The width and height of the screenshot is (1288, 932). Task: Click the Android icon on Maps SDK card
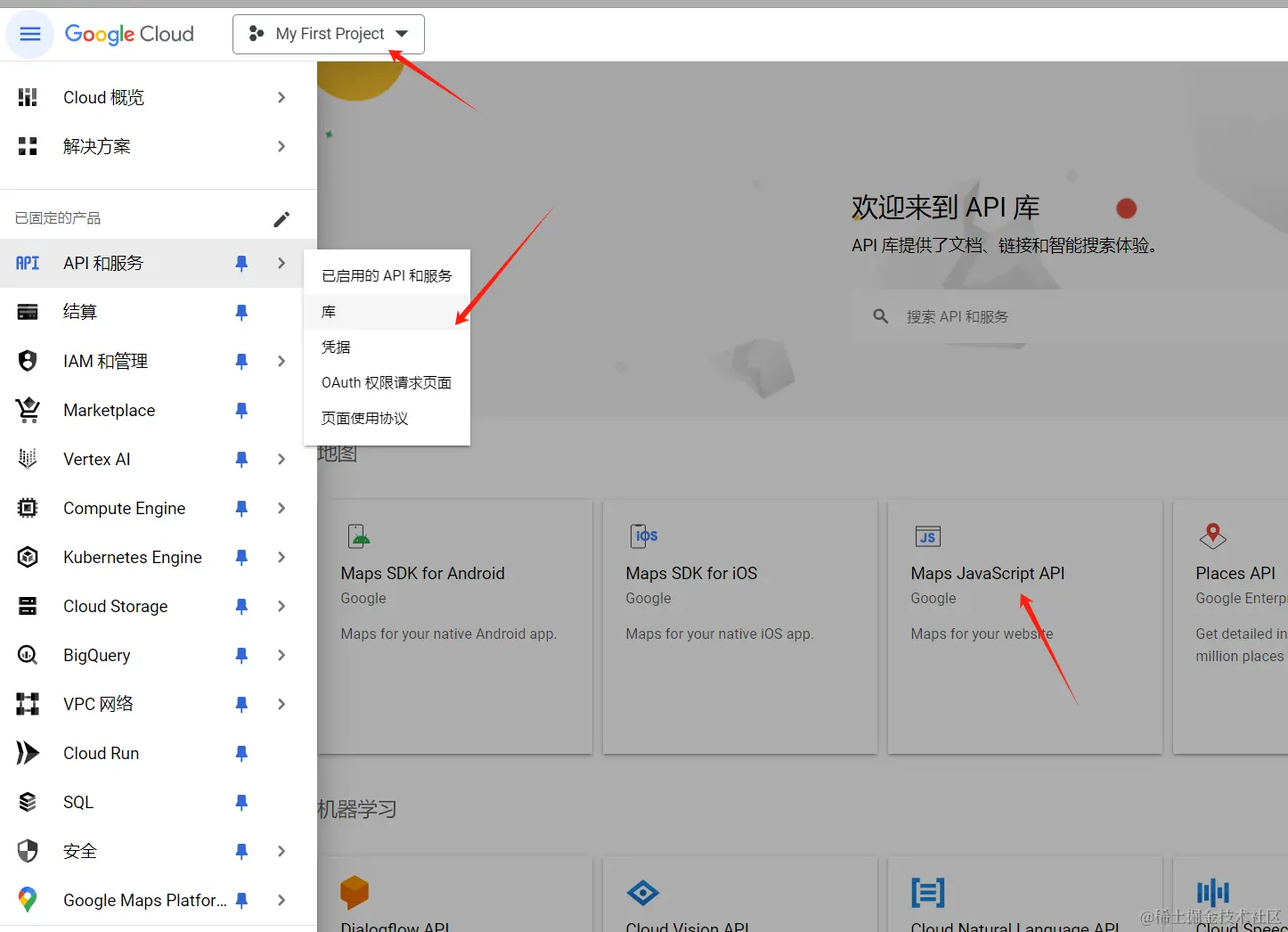click(x=358, y=535)
